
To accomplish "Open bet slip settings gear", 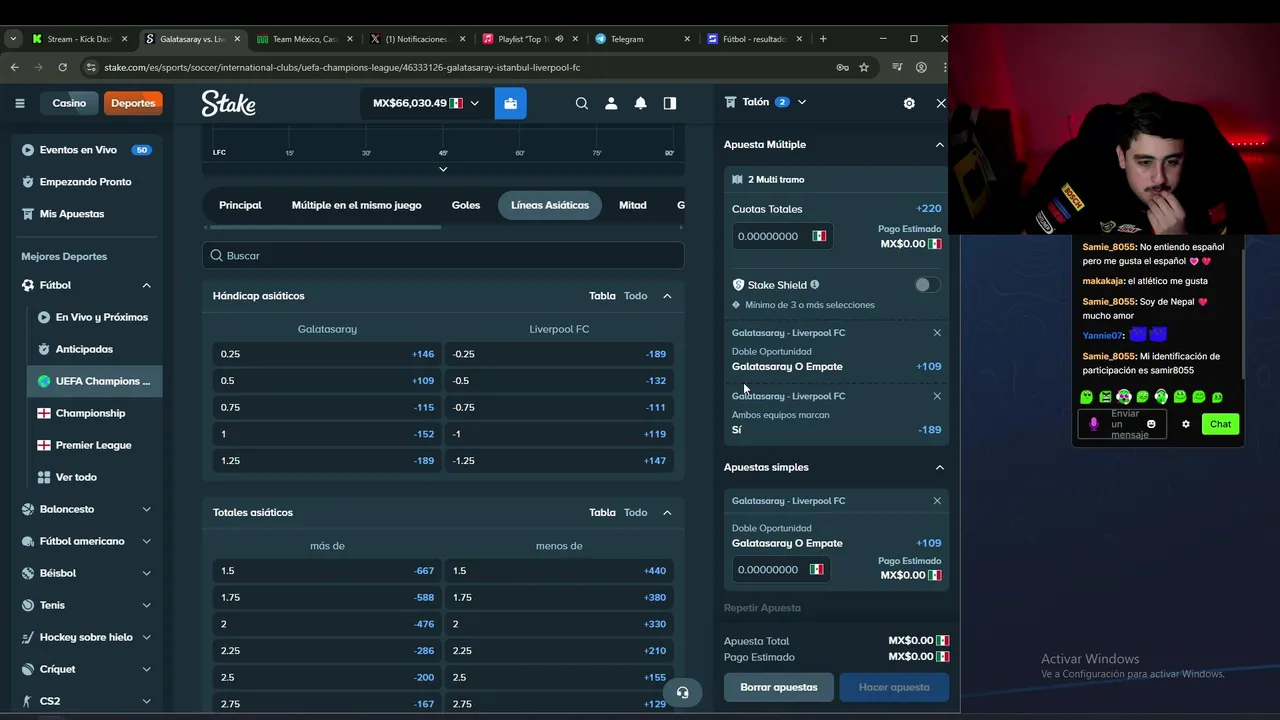I will tap(909, 103).
